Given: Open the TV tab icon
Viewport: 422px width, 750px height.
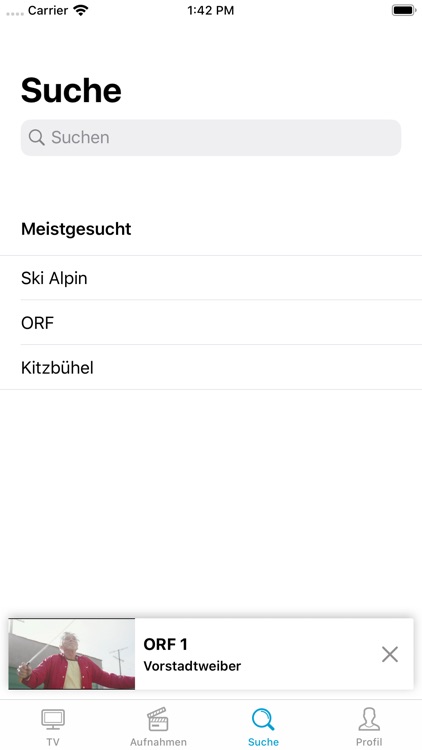Looking at the screenshot, I should click(x=53, y=719).
